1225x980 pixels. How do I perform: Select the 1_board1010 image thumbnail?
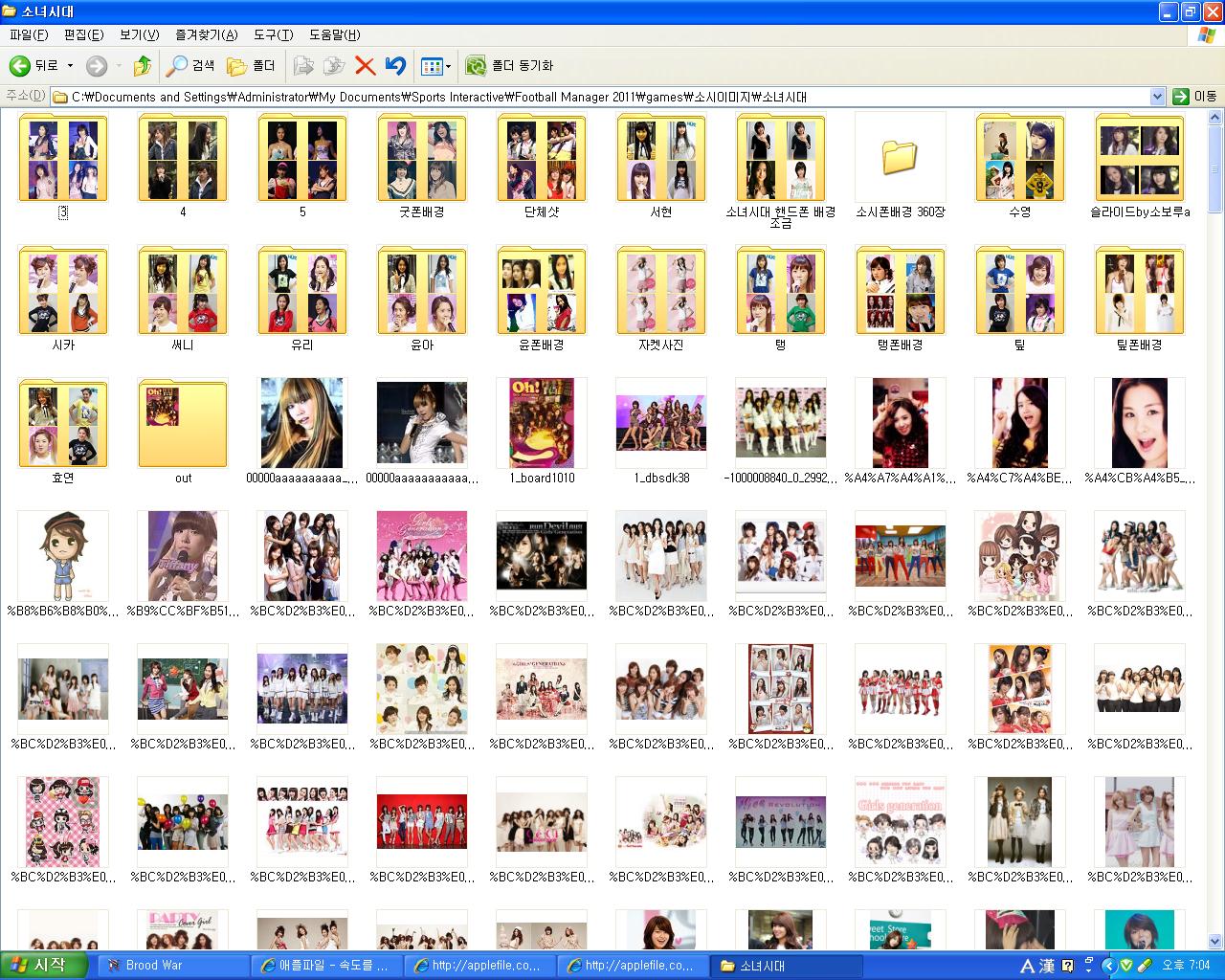click(542, 423)
